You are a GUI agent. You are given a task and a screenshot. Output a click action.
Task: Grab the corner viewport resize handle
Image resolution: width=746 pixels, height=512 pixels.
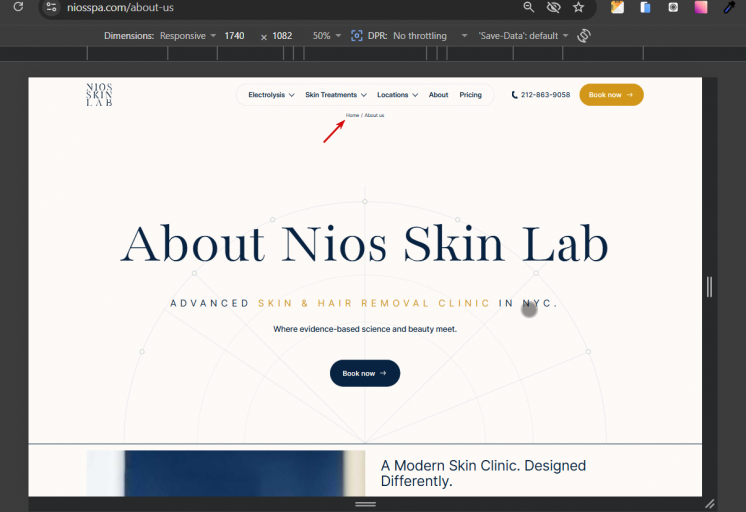tap(709, 503)
